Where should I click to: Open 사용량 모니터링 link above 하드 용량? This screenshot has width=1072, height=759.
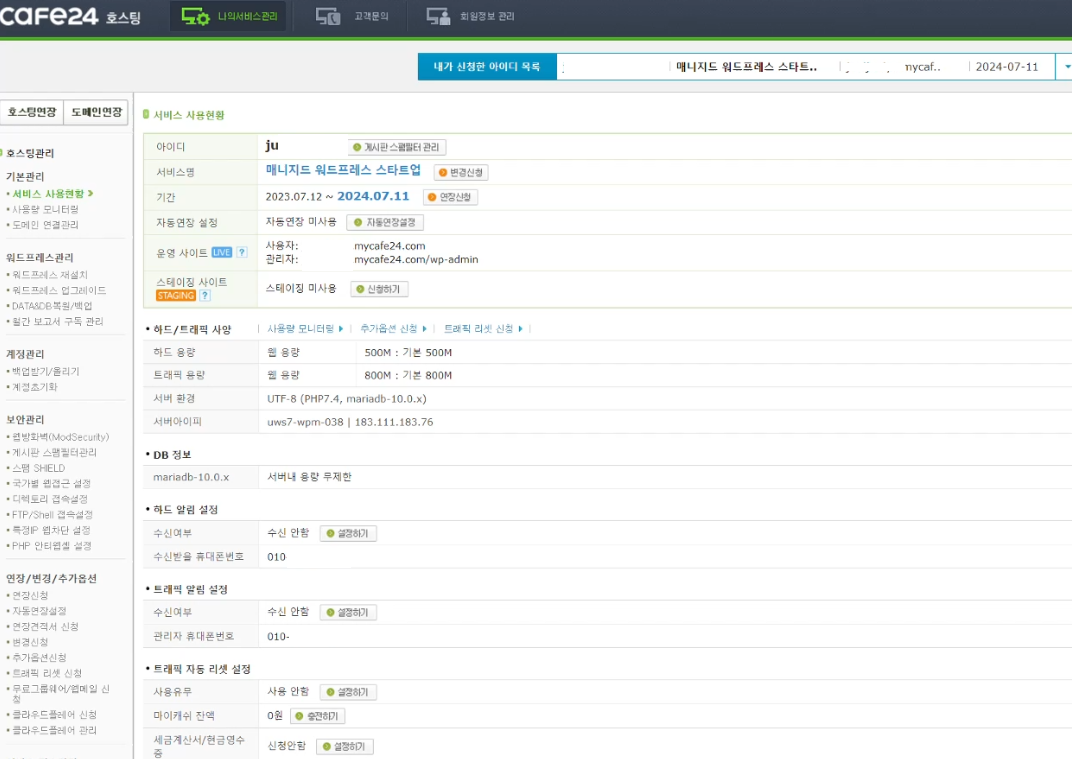tap(305, 329)
